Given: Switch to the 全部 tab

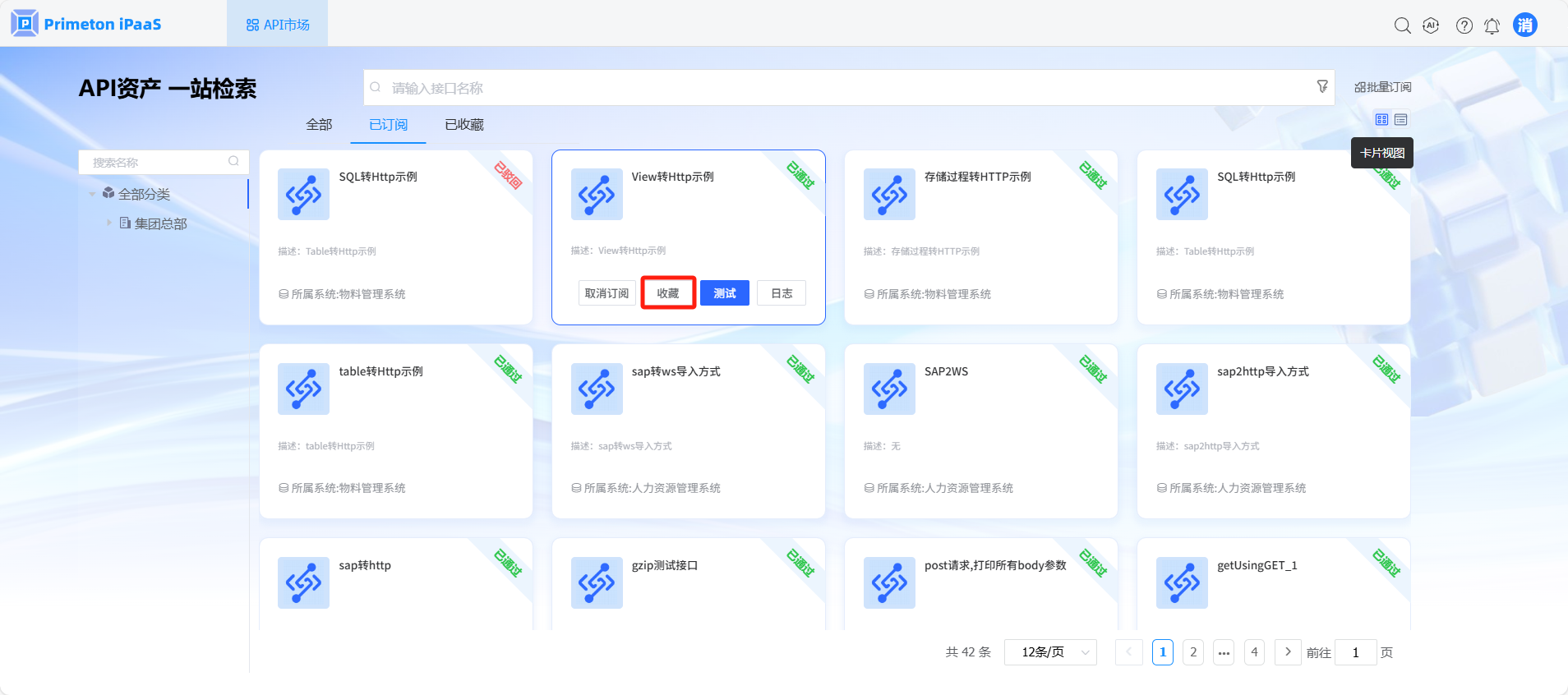Looking at the screenshot, I should click(x=319, y=125).
